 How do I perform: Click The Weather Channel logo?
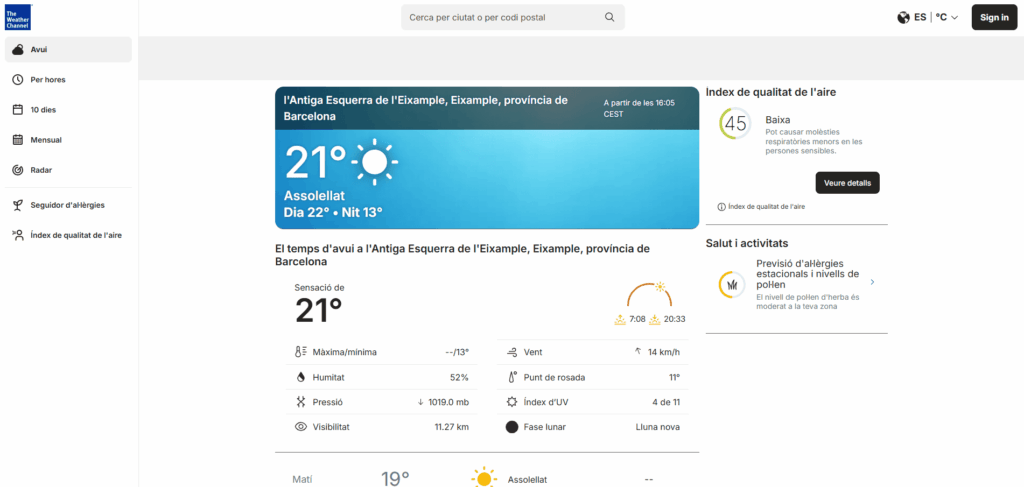(x=18, y=16)
